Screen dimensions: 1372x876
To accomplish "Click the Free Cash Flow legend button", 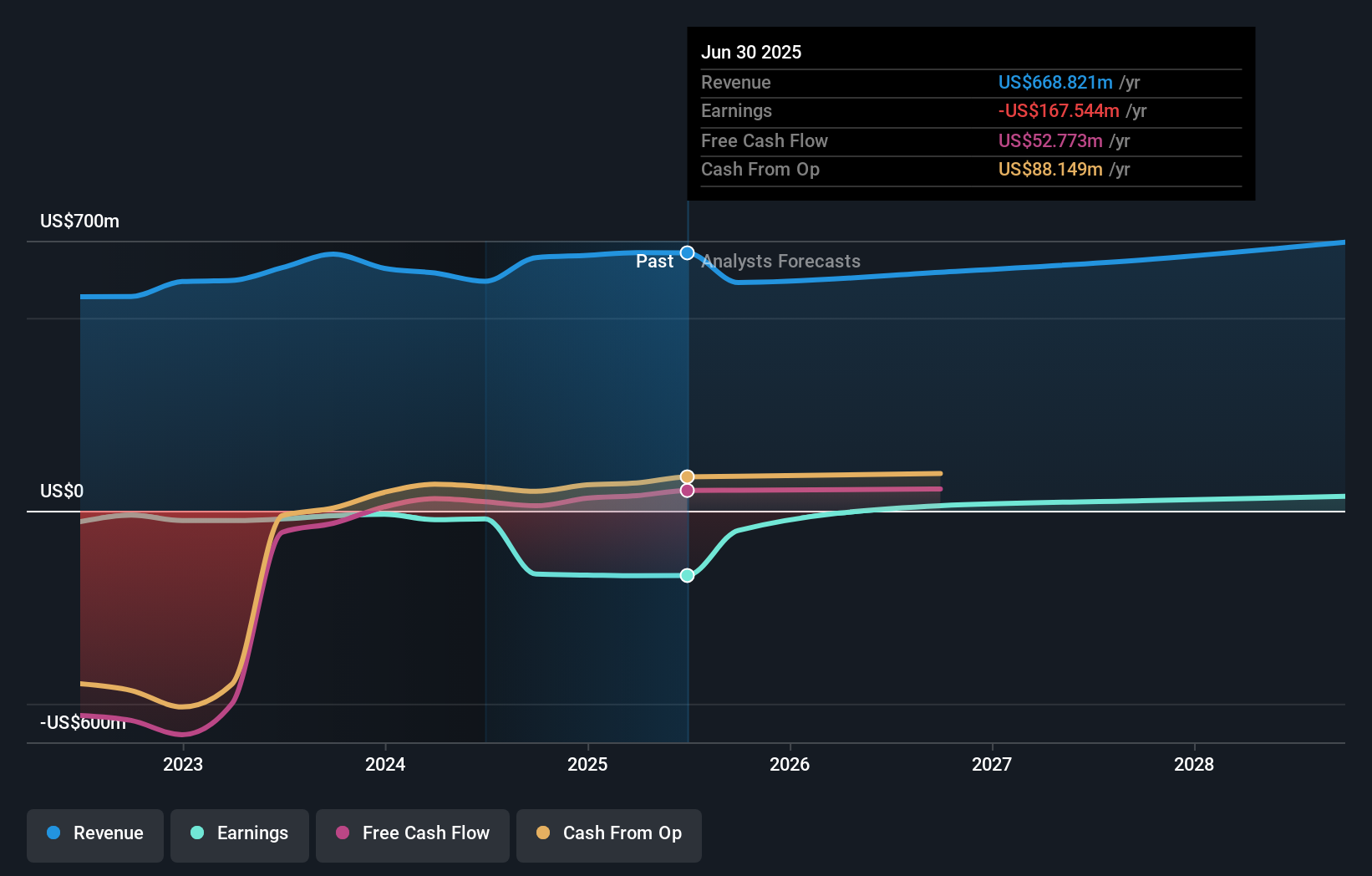I will pos(412,833).
